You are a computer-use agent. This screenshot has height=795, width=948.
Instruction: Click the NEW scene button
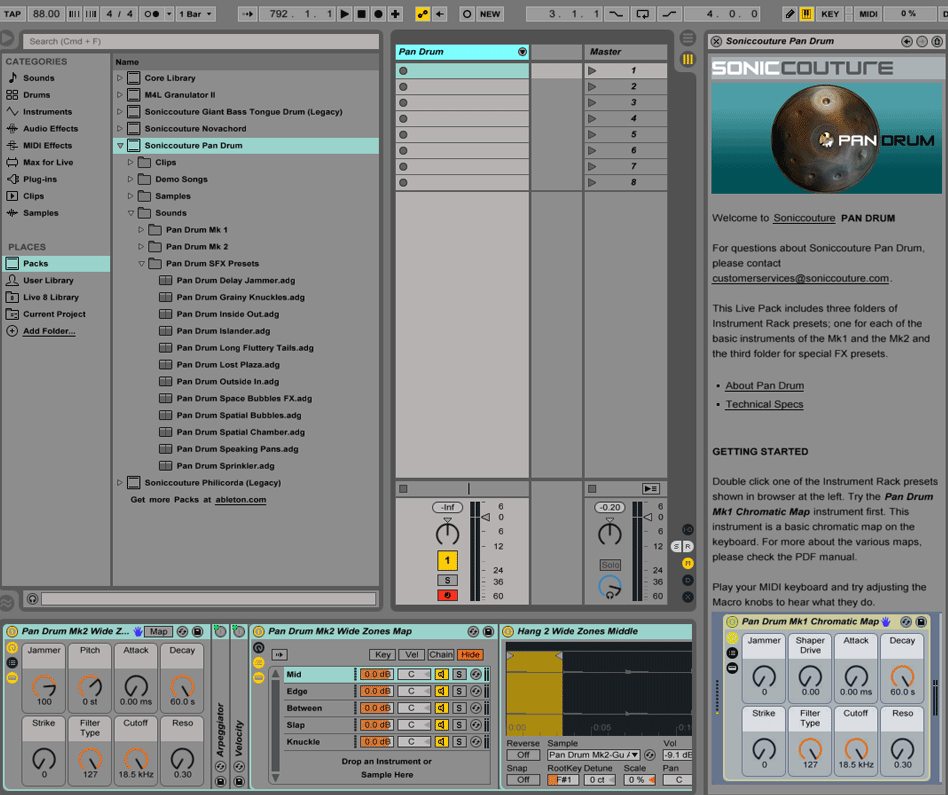(x=490, y=14)
